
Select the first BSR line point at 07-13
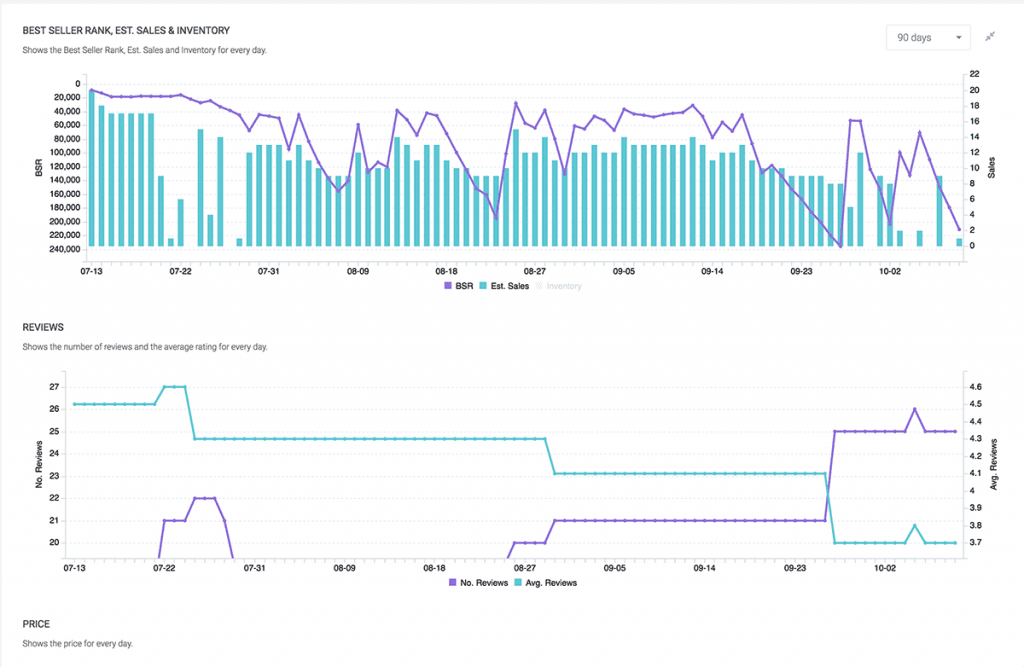pyautogui.click(x=91, y=90)
